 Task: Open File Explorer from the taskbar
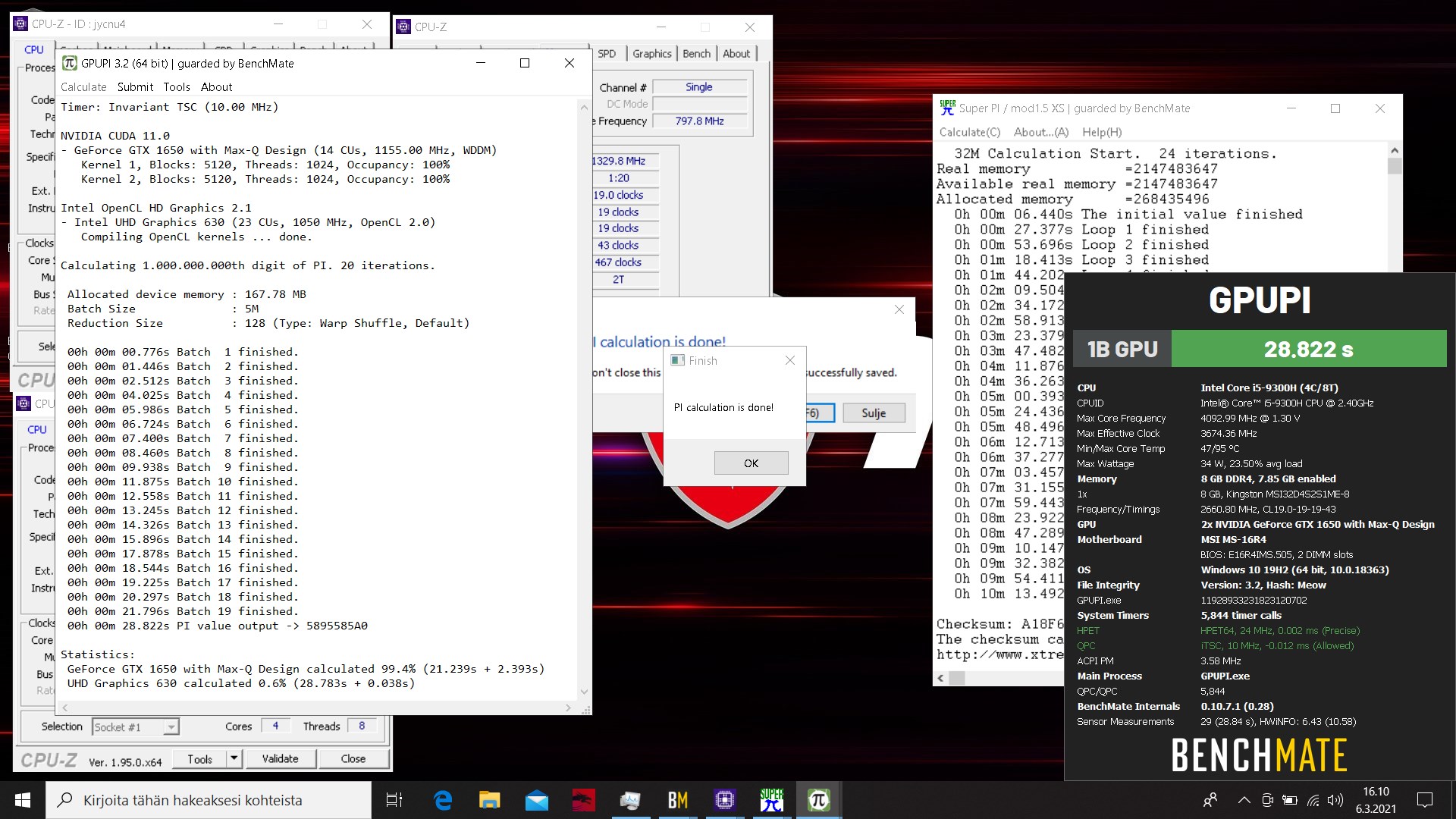coord(490,800)
